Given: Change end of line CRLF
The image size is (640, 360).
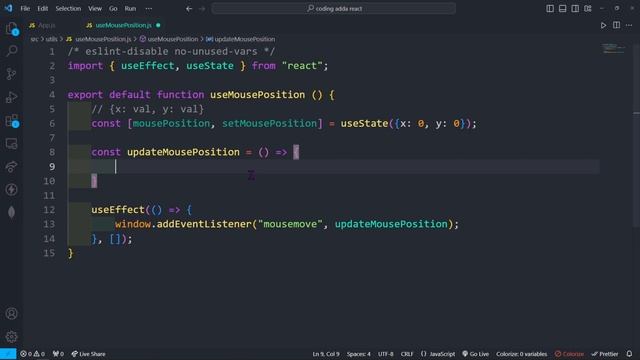Looking at the screenshot, I should point(407,354).
